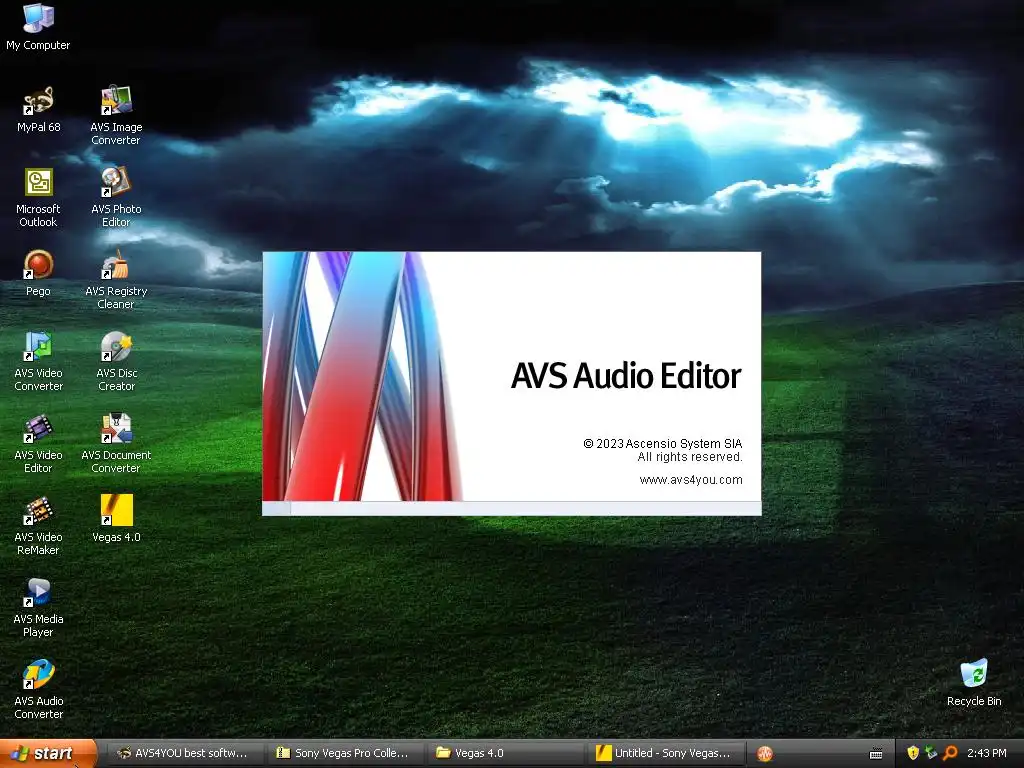Select the Recycle Bin icon
Image resolution: width=1024 pixels, height=768 pixels.
(x=974, y=683)
